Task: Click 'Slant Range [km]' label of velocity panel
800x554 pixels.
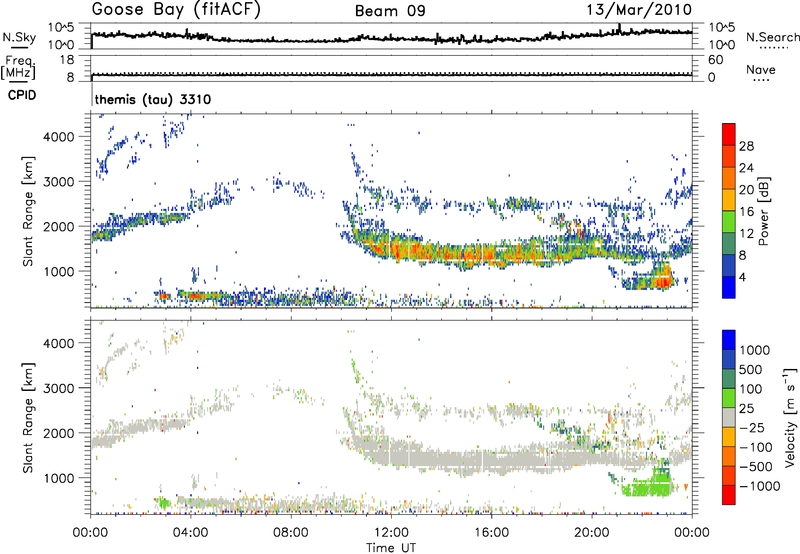Action: [28, 417]
